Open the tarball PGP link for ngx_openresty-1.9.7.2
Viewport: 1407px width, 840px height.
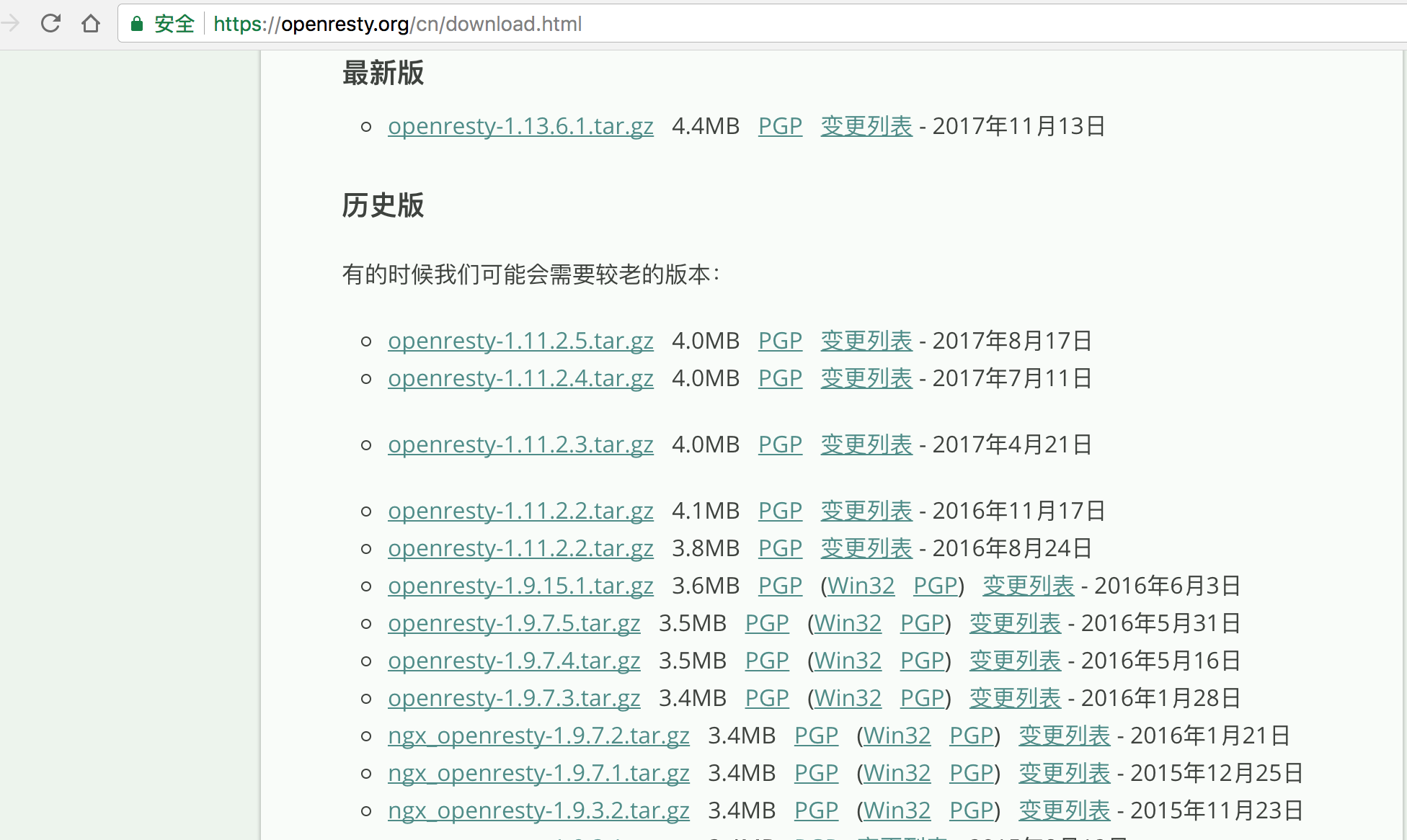(816, 736)
